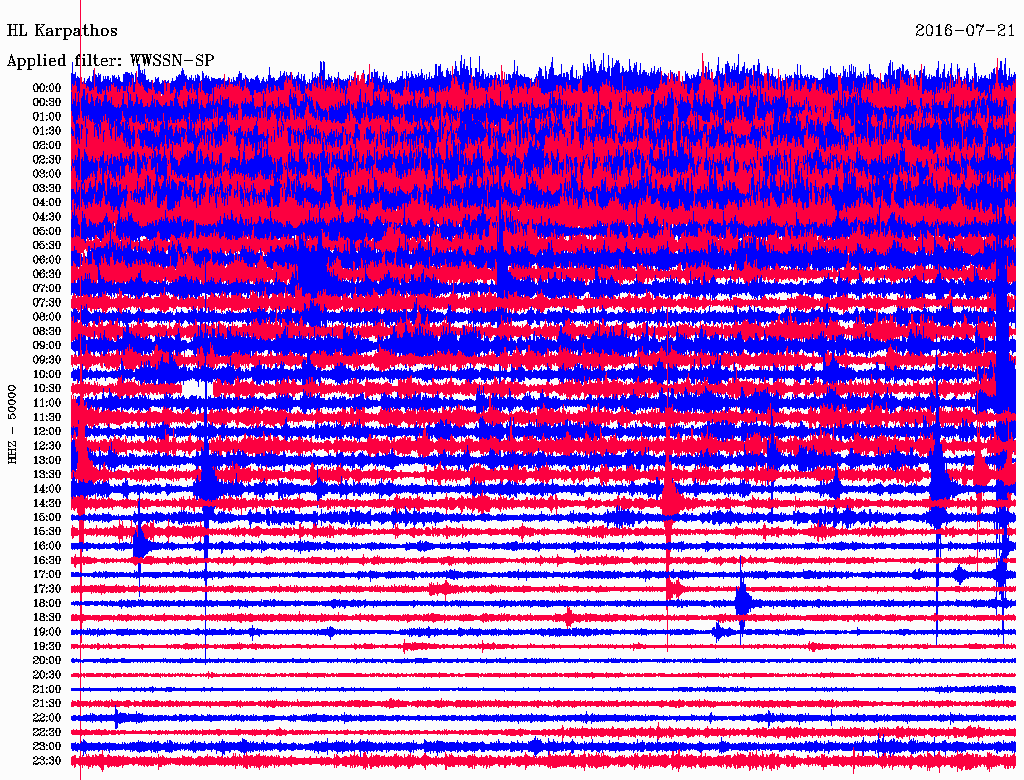Image resolution: width=1024 pixels, height=780 pixels.
Task: Click the 21:00 time label
Action: (47, 689)
